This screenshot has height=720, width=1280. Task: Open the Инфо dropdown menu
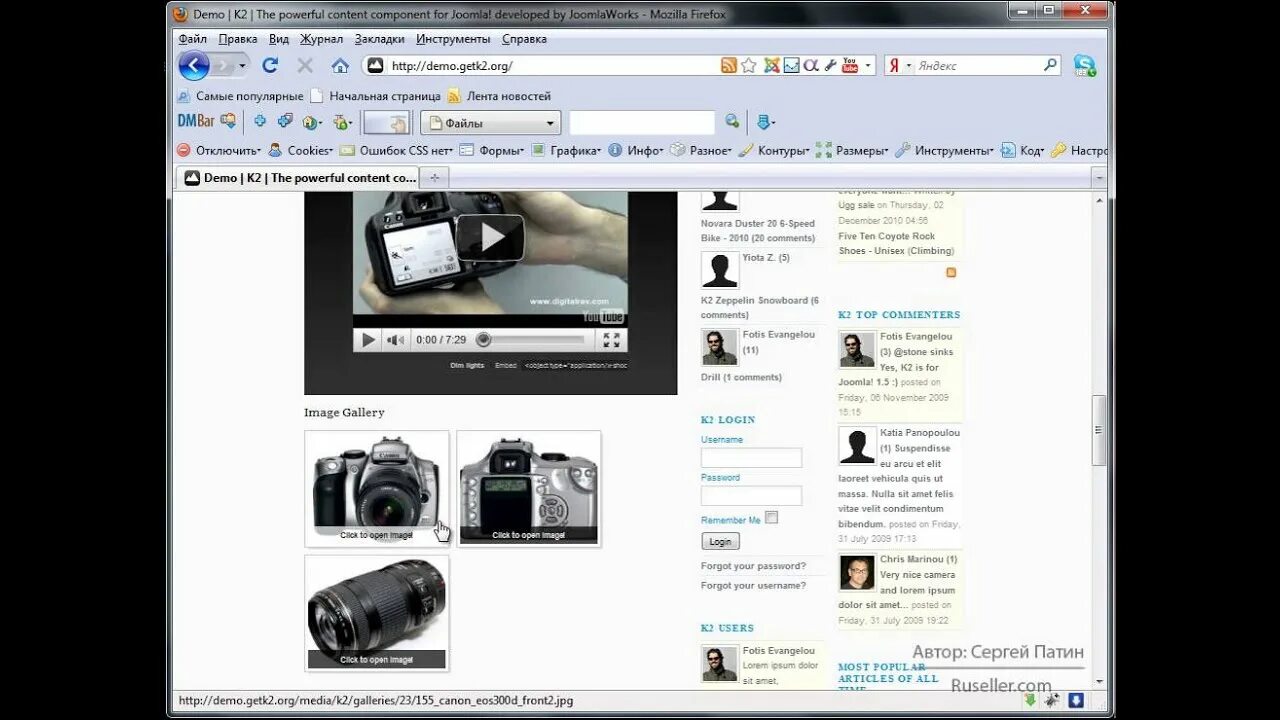point(636,150)
